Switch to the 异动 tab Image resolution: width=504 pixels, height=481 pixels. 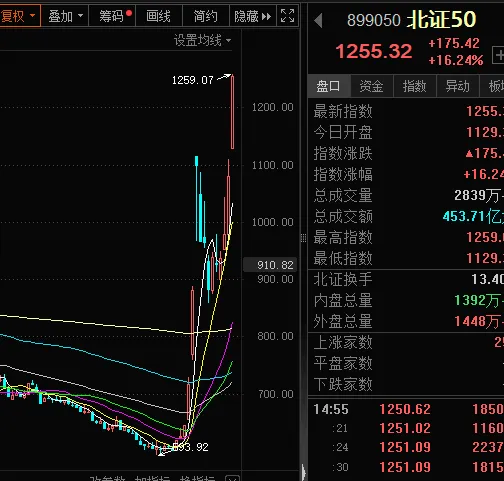pos(457,86)
